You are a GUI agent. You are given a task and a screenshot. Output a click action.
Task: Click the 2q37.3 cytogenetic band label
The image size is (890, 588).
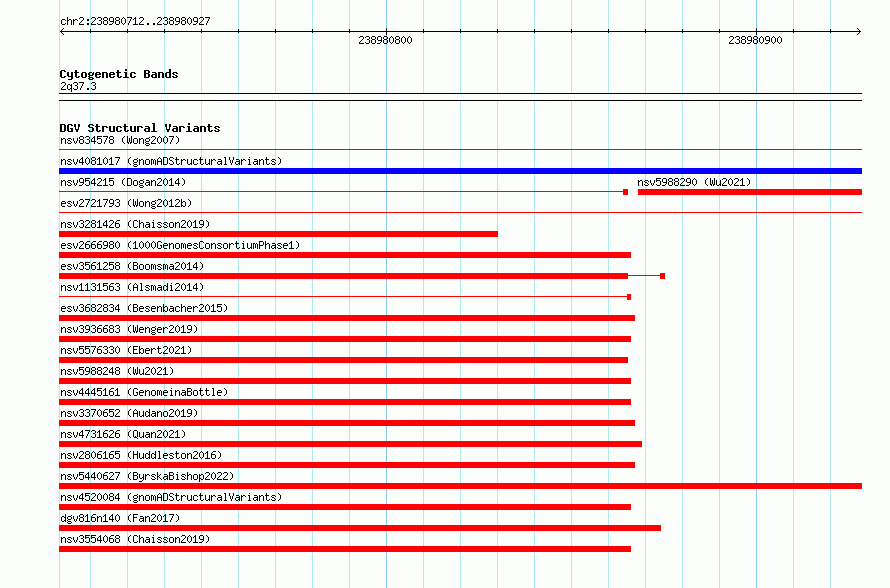coord(78,86)
